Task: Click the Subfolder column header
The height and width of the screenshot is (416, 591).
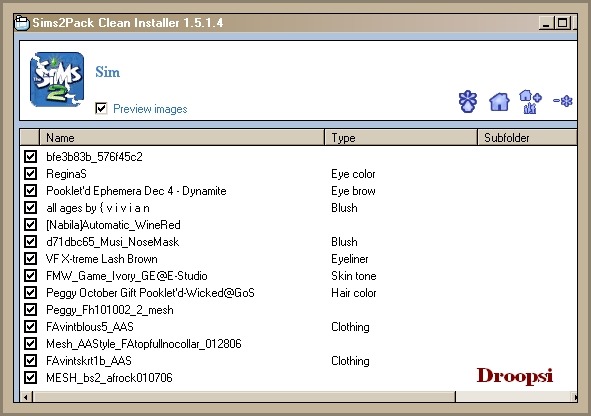Action: 527,138
